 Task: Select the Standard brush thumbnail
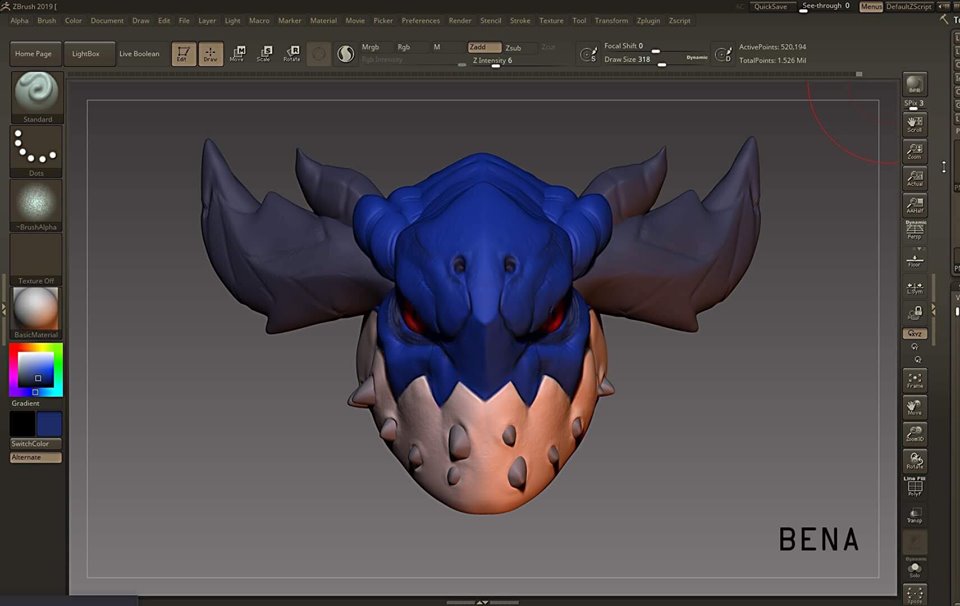click(37, 95)
